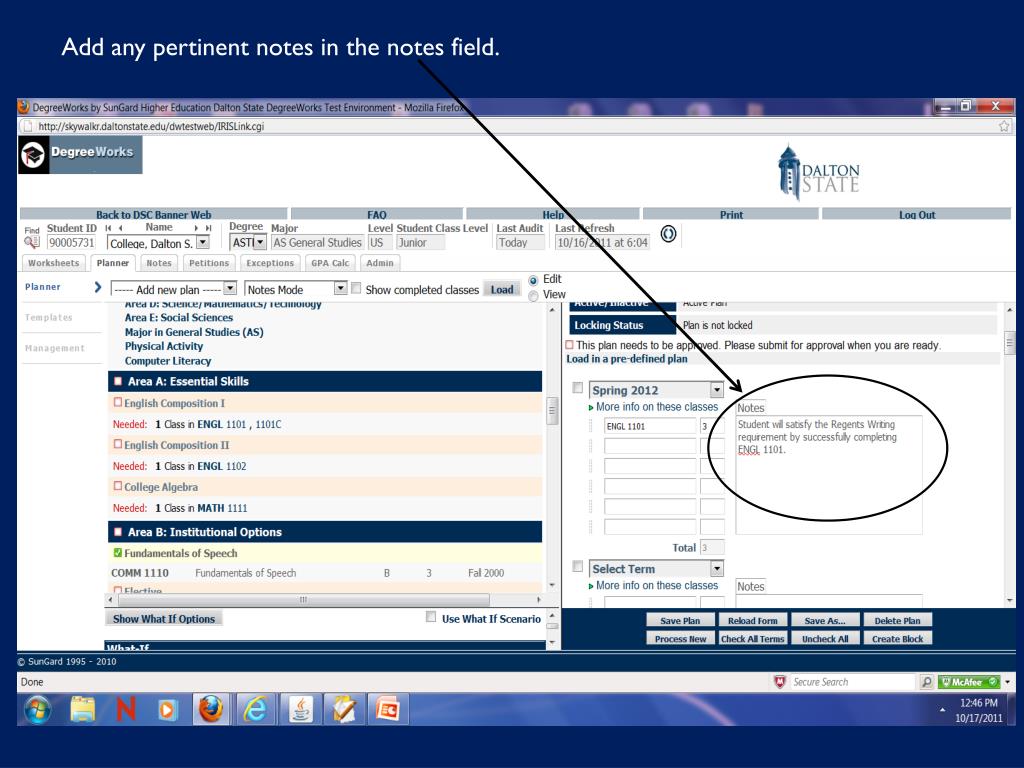Open the Windows Start menu

click(x=38, y=710)
